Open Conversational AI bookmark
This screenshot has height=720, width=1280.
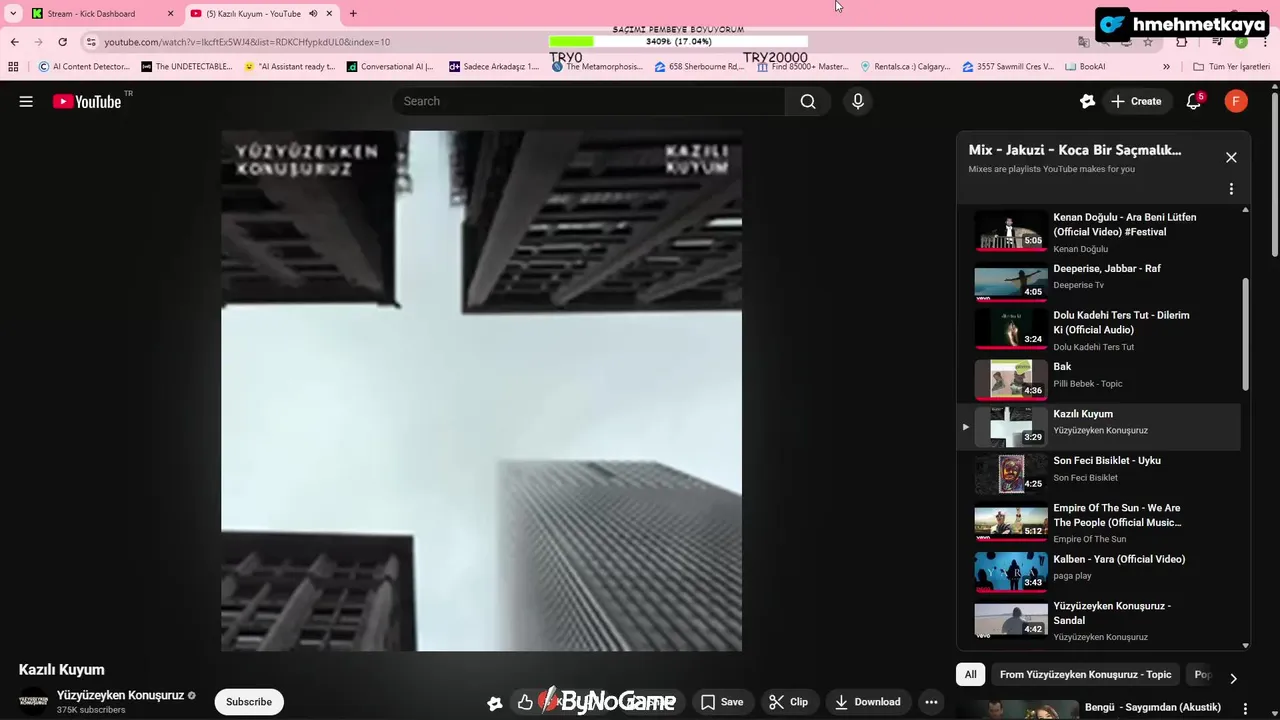[390, 67]
